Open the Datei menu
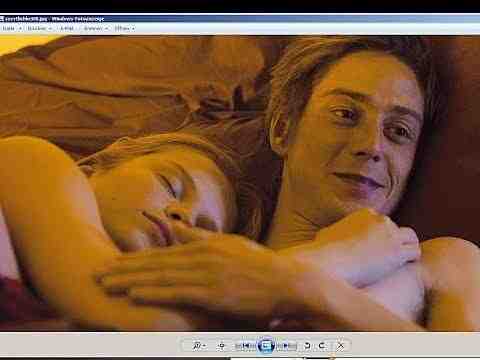This screenshot has height=360, width=480. pos(9,29)
